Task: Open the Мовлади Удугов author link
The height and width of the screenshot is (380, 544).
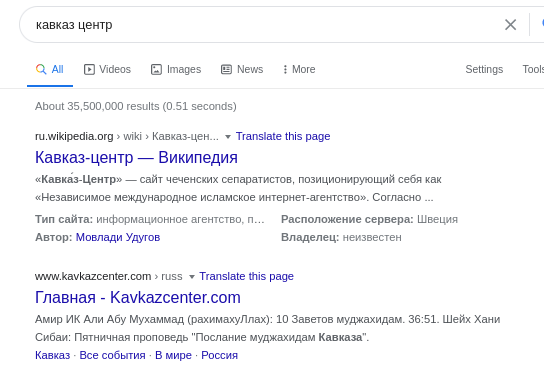Action: coord(118,237)
